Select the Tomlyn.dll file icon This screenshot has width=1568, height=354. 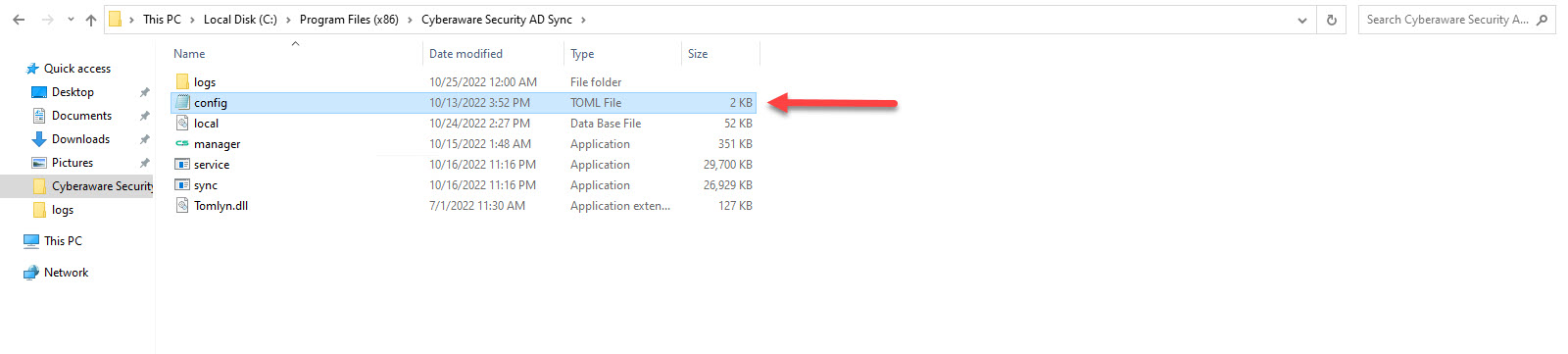click(182, 206)
